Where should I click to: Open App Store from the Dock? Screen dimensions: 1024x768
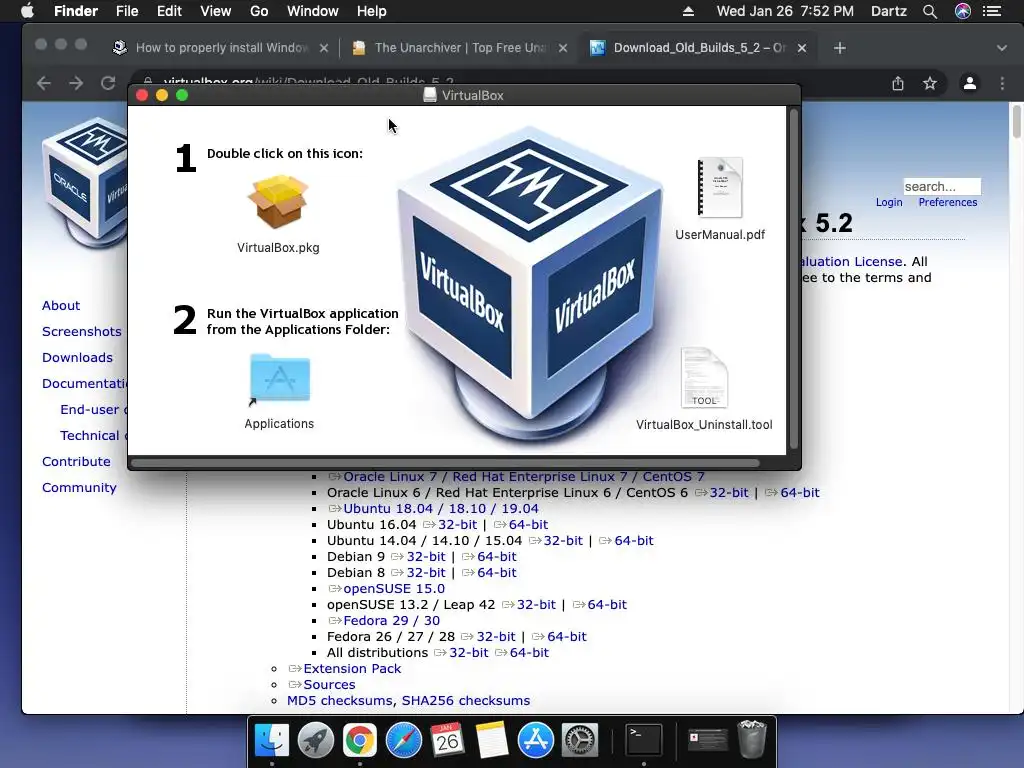tap(536, 740)
